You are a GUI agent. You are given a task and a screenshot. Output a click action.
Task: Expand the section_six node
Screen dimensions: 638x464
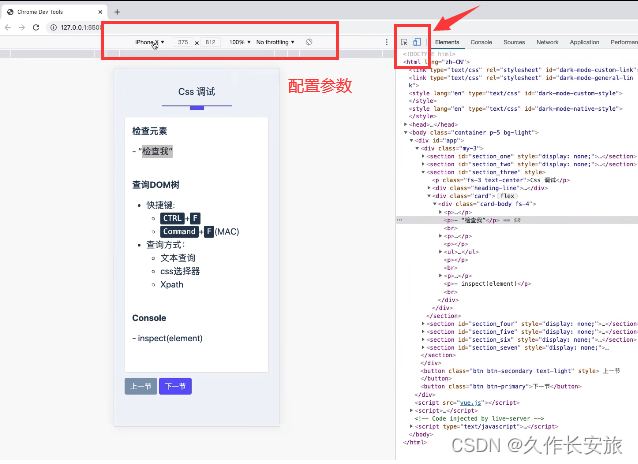[x=423, y=340]
